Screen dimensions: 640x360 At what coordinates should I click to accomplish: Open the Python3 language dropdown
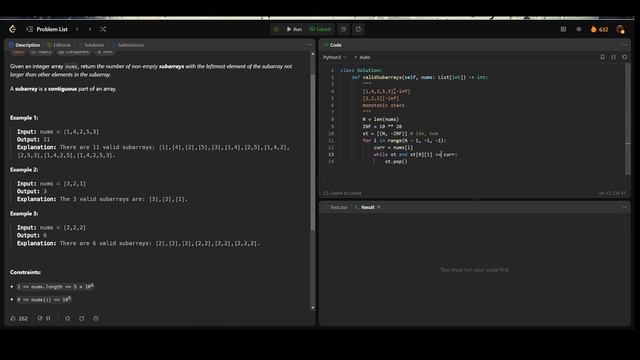335,57
